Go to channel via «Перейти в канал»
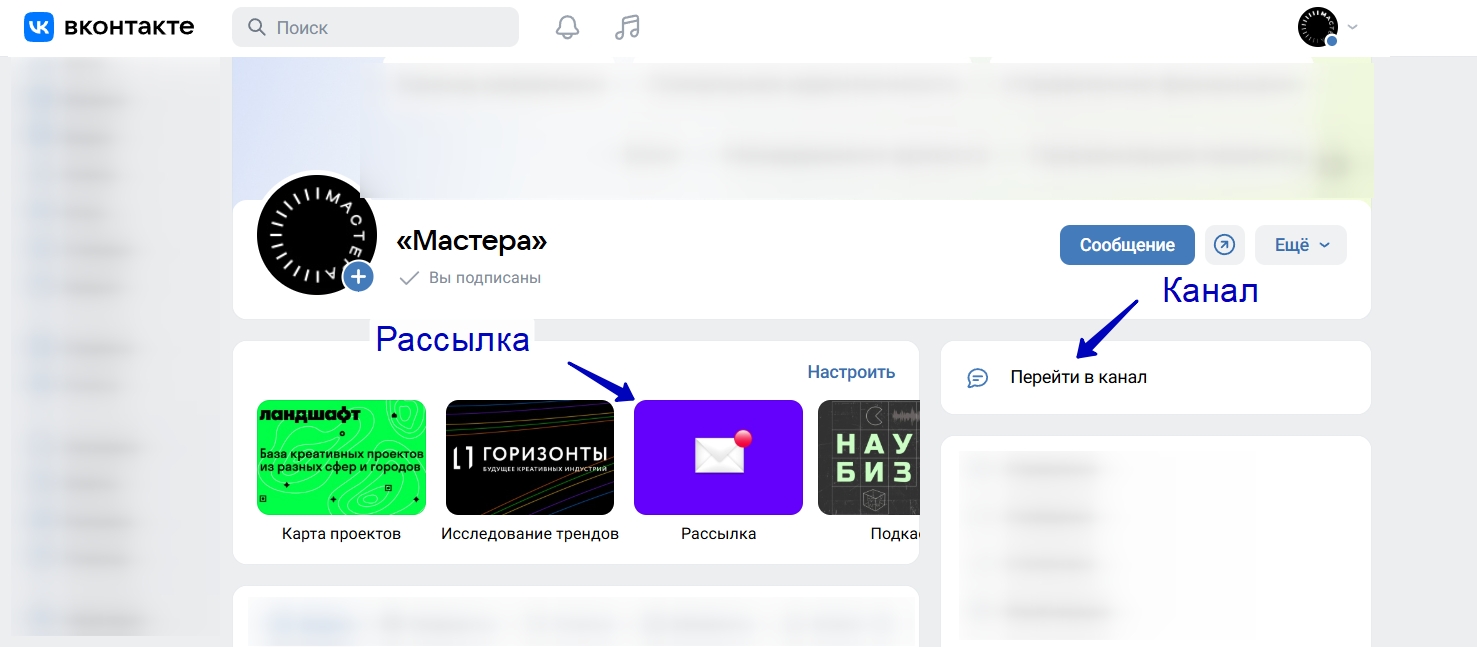Viewport: 1477px width, 647px height. point(1078,378)
